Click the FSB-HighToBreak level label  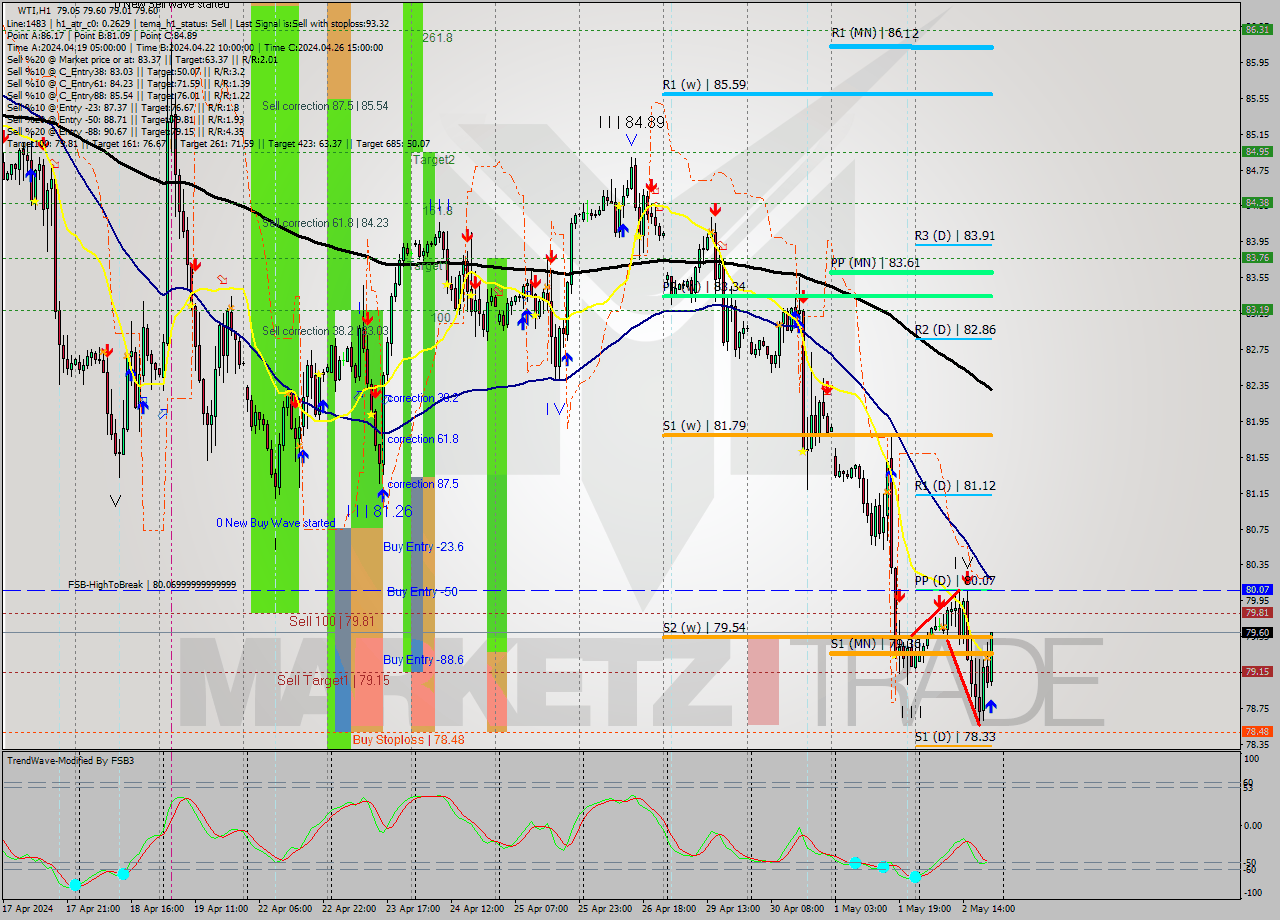(152, 584)
